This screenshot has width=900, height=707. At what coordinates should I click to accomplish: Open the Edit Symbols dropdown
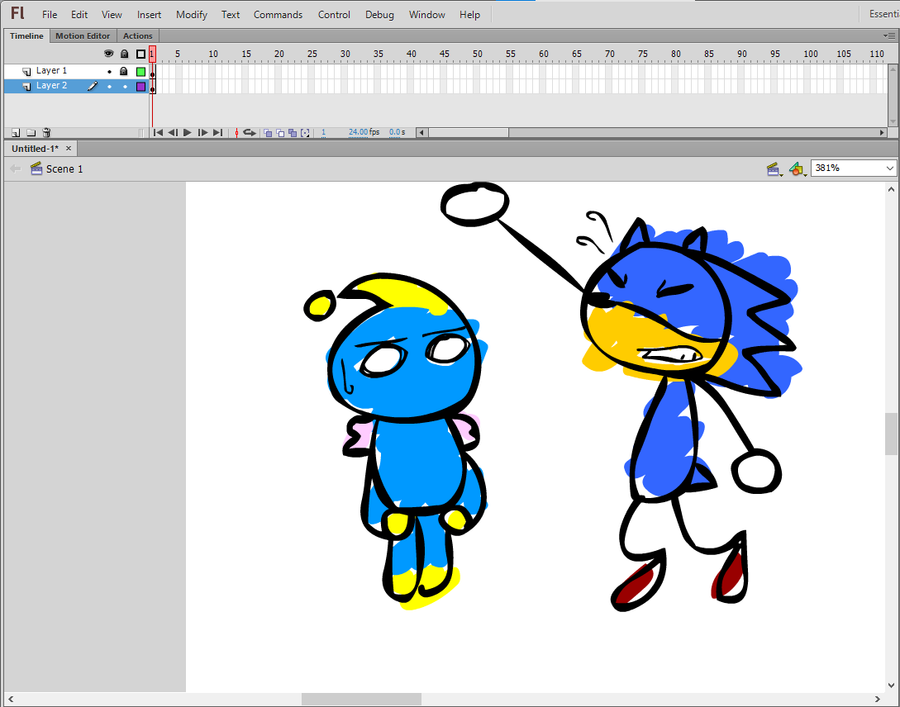coord(798,169)
